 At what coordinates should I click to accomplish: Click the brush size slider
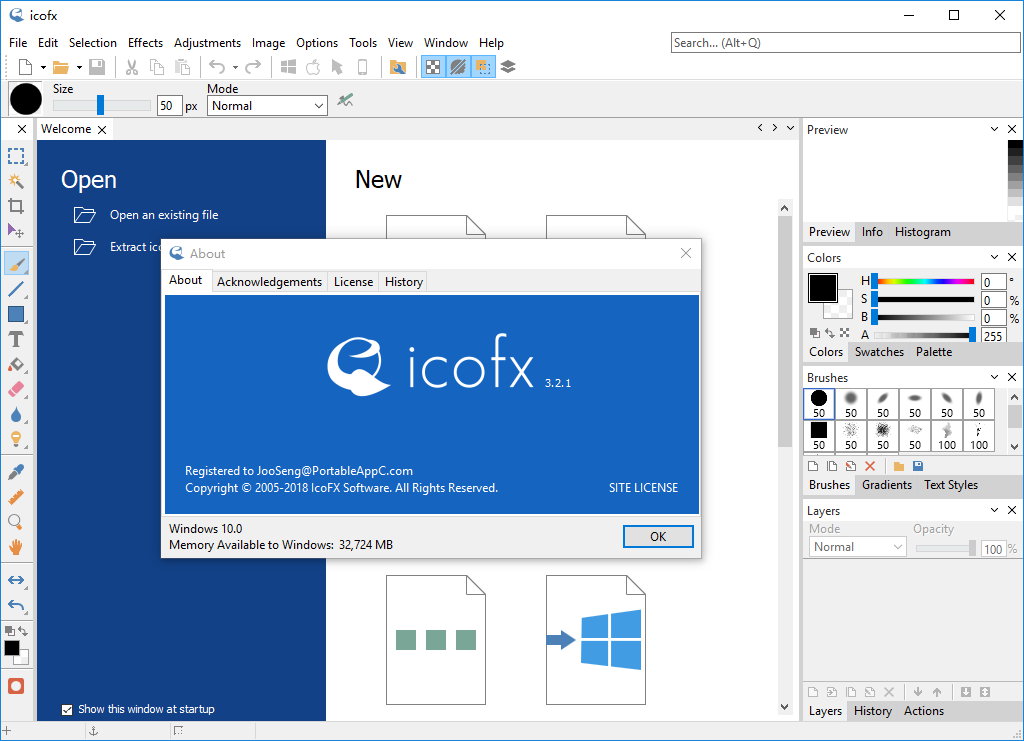(101, 105)
